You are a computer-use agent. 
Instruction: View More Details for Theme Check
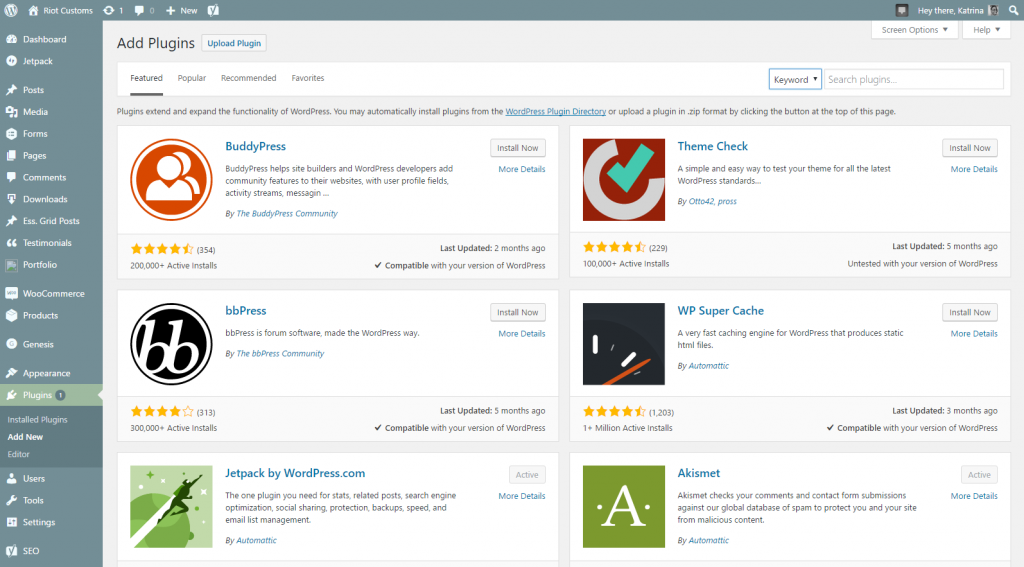[974, 169]
